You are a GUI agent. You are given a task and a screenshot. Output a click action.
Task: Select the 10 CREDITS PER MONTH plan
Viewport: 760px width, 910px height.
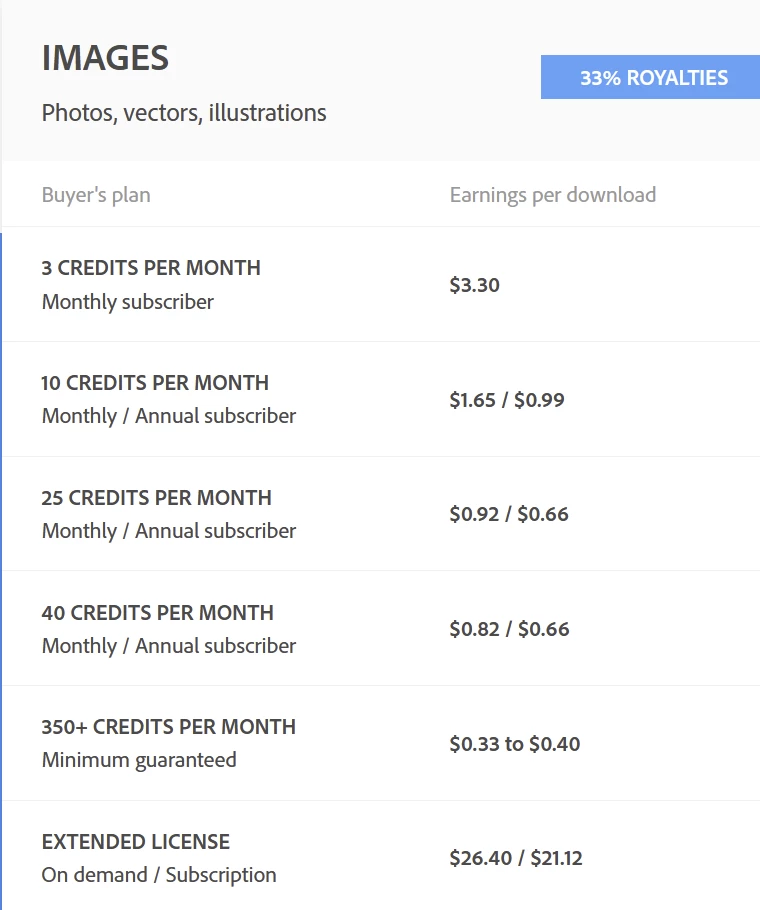click(x=155, y=383)
